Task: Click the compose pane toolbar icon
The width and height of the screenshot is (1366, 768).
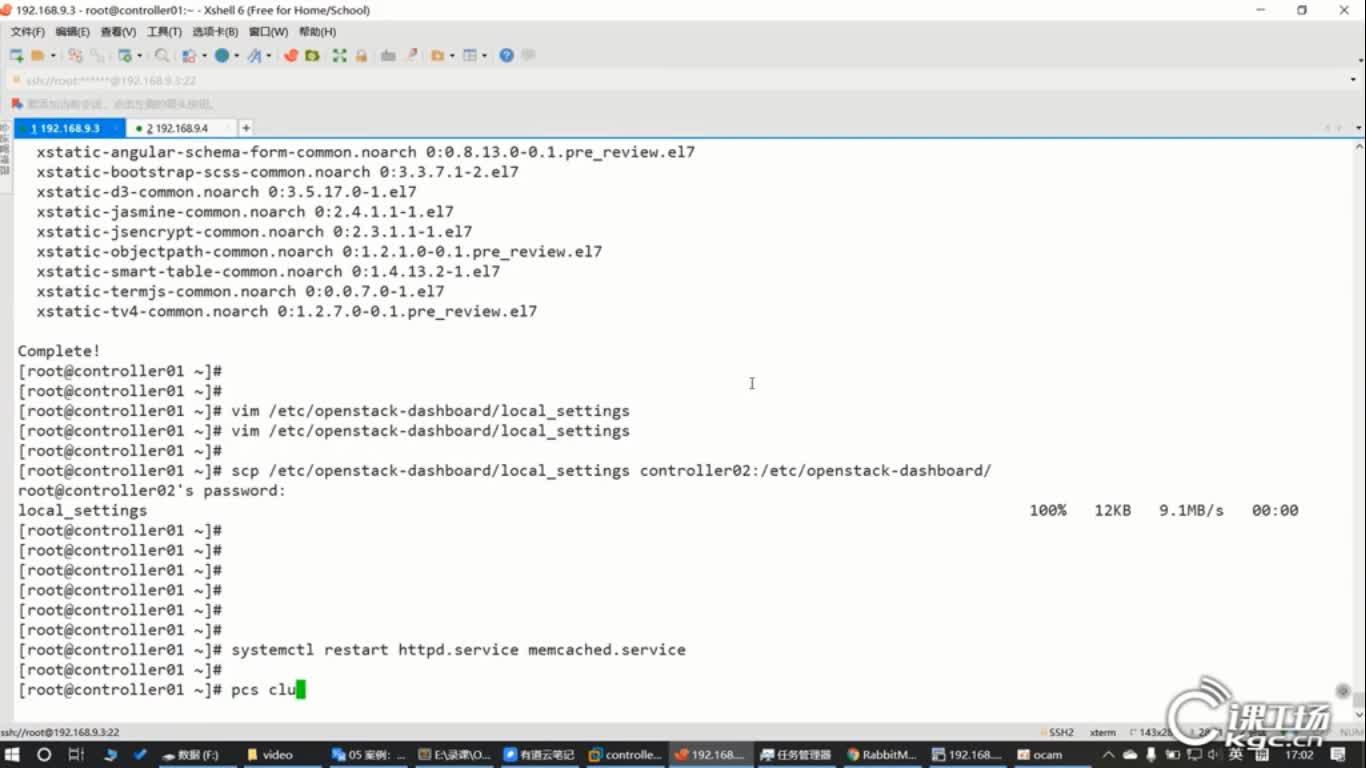Action: 411,55
